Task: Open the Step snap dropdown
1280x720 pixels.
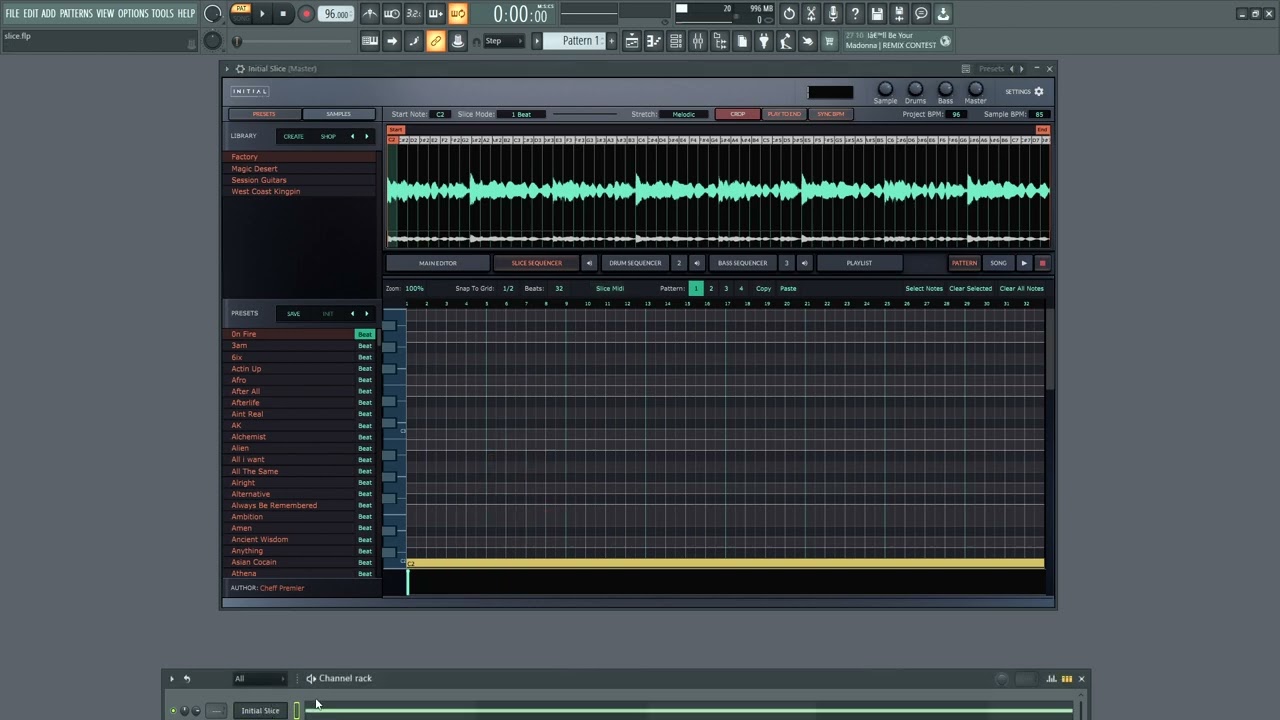Action: coord(505,41)
